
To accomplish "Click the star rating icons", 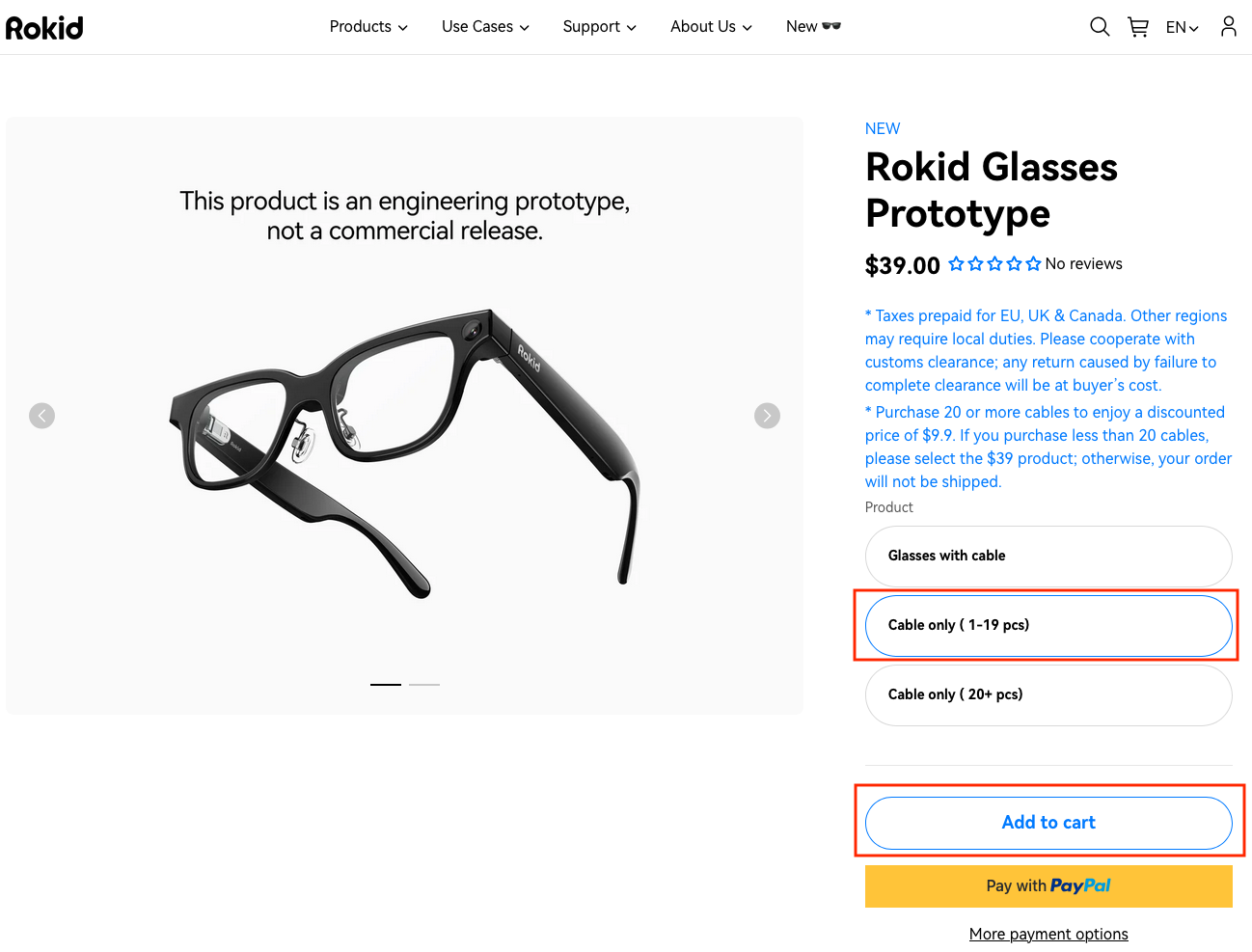I will [994, 263].
